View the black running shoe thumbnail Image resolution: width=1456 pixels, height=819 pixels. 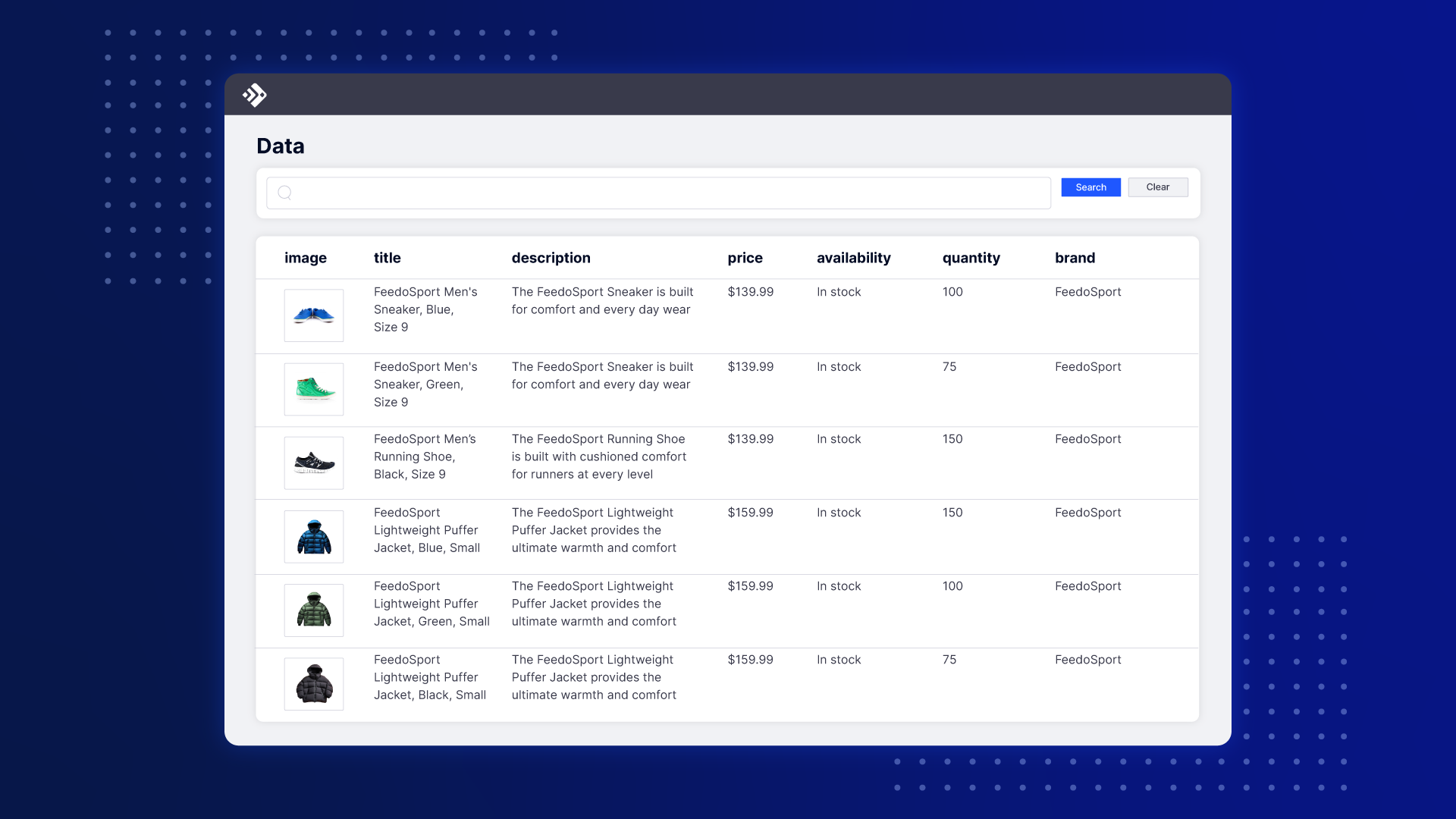313,461
